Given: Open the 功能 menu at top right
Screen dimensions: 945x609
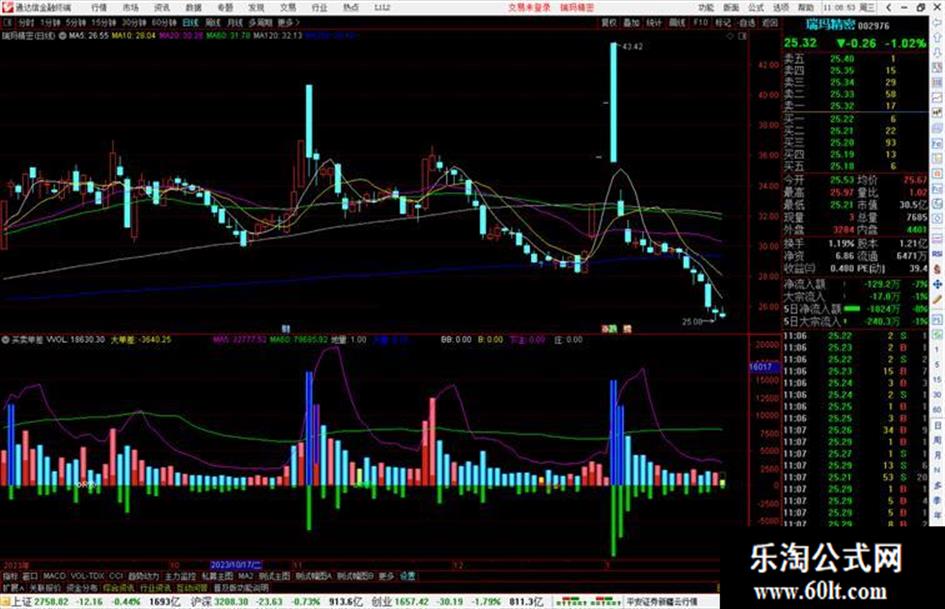Looking at the screenshot, I should click(x=706, y=7).
